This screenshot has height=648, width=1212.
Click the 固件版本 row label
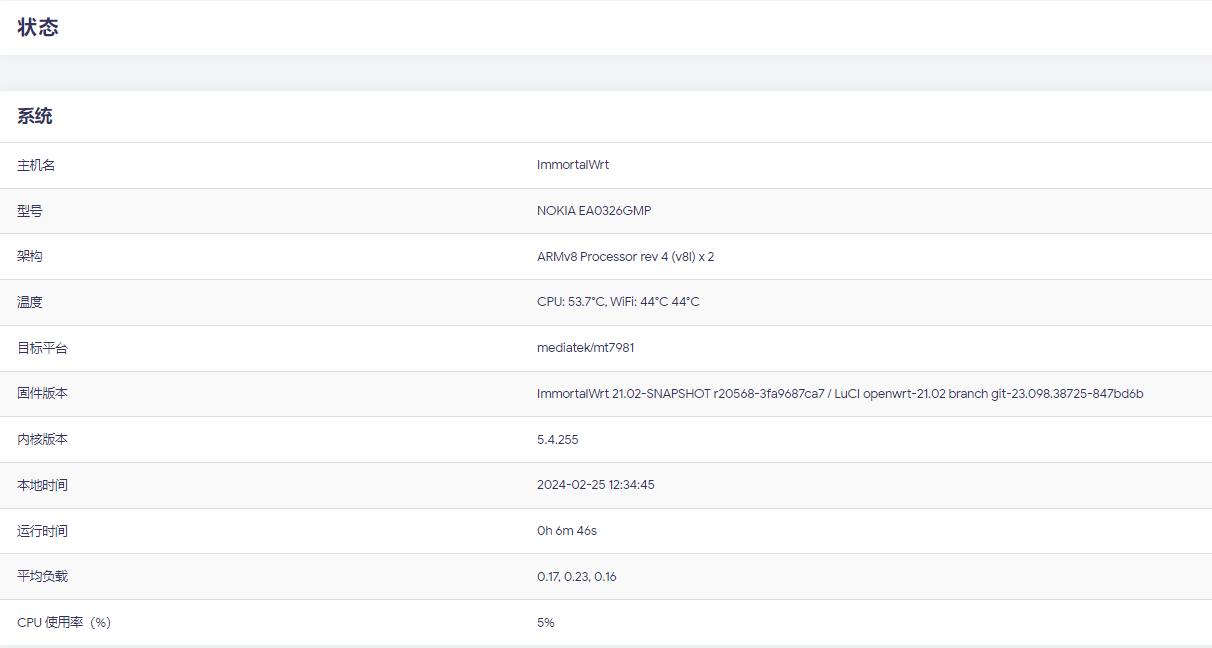42,394
